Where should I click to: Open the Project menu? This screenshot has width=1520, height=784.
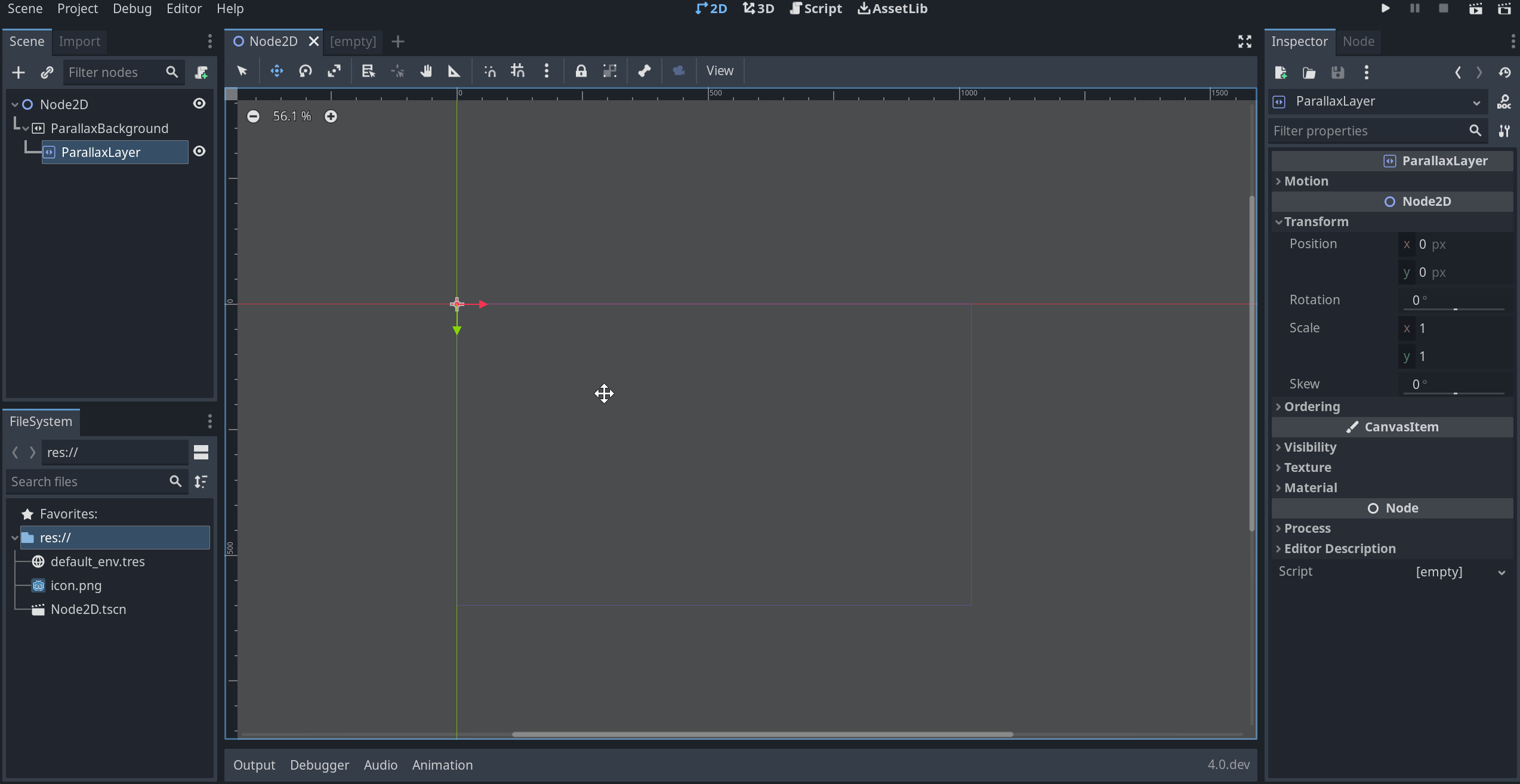click(x=77, y=9)
